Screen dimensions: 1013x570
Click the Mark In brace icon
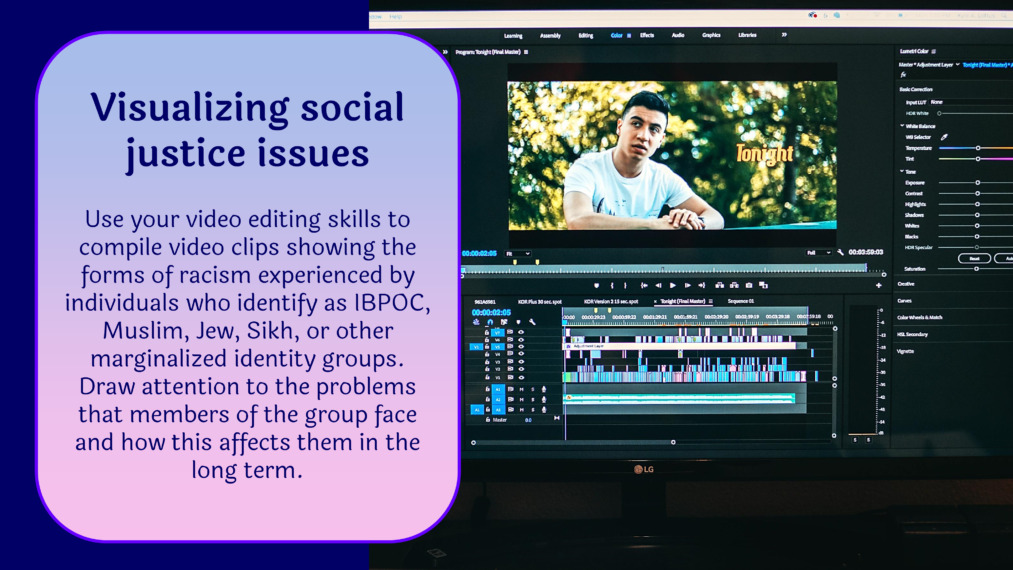[612, 285]
